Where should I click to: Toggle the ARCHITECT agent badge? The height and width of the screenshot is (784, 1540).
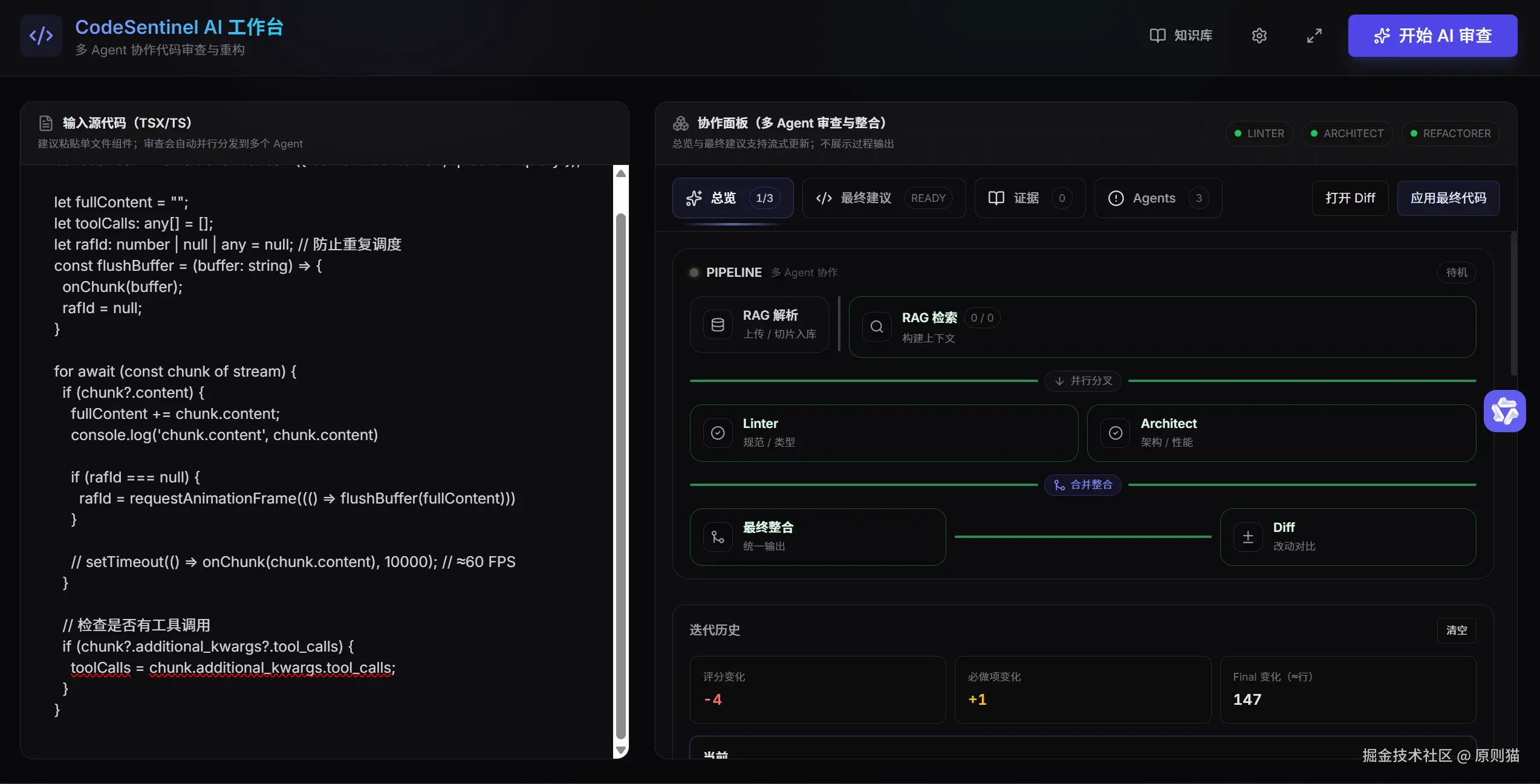click(1347, 134)
